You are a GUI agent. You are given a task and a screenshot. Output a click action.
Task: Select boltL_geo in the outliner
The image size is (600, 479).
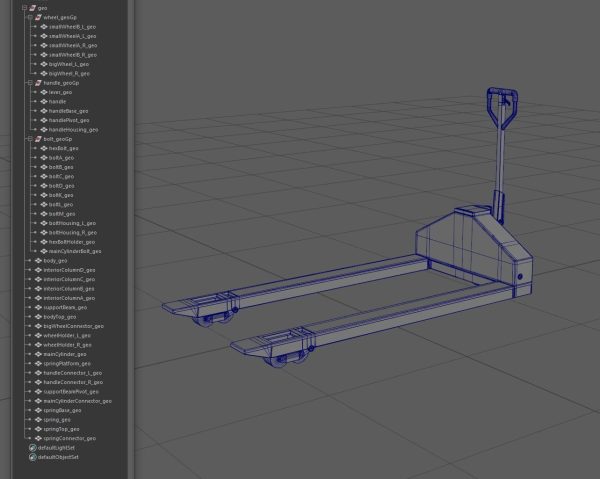[x=61, y=204]
